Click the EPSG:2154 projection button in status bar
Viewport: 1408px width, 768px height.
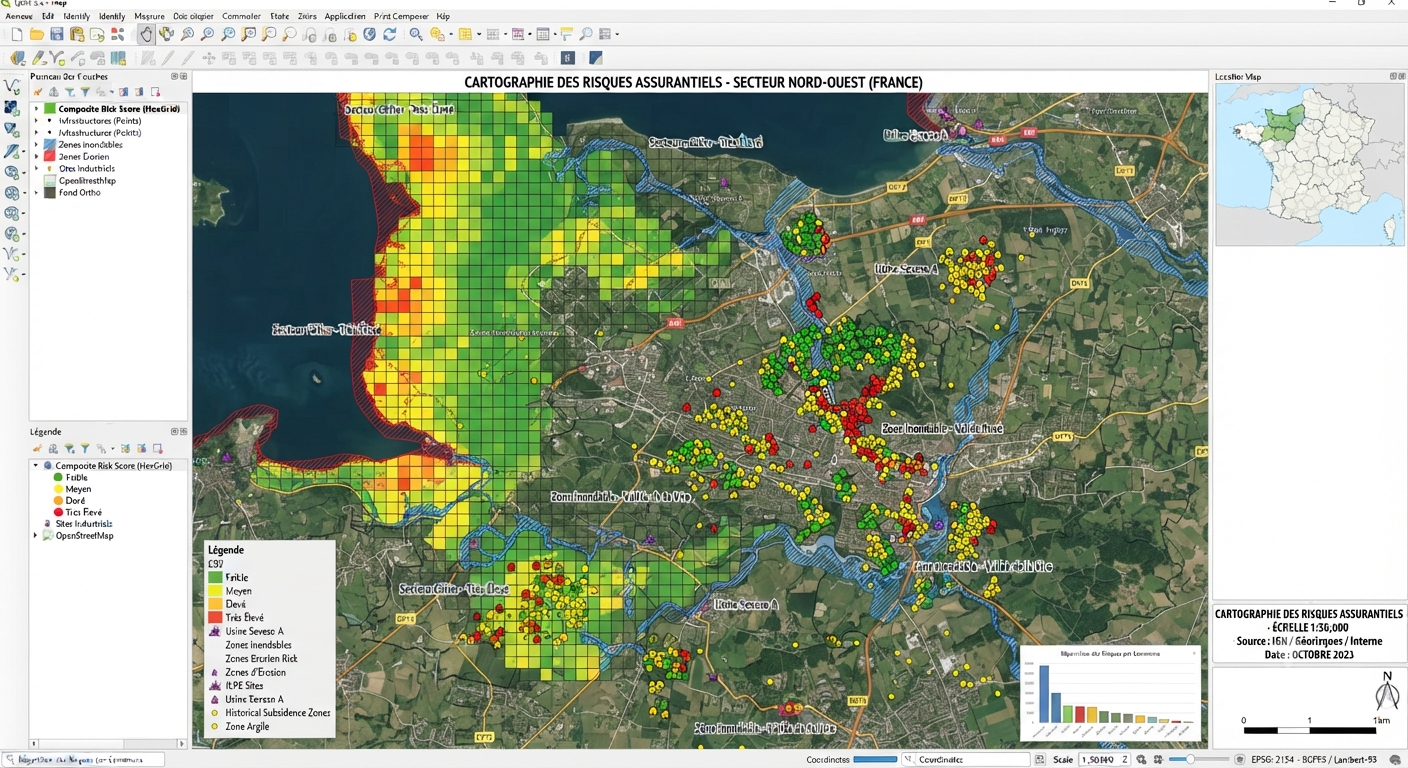(x=1314, y=759)
